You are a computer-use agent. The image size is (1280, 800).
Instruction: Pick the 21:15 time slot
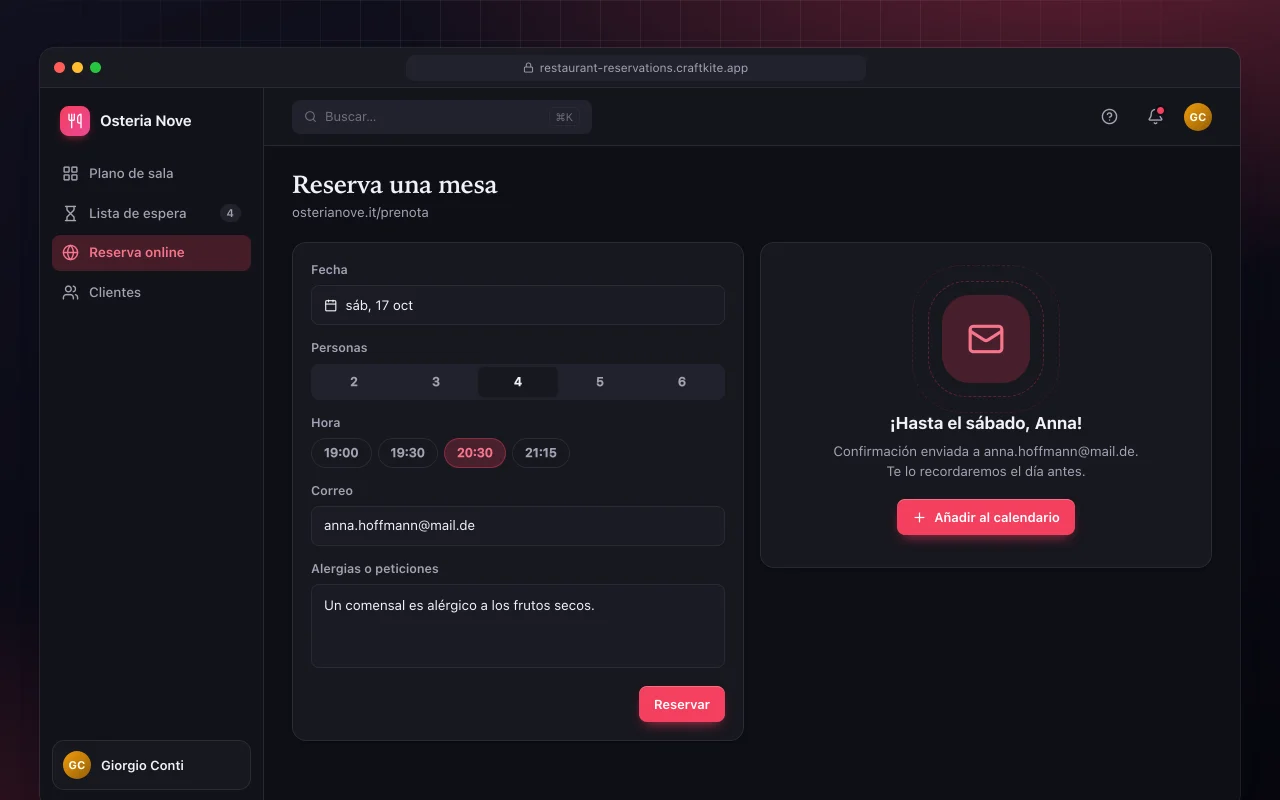pyautogui.click(x=541, y=453)
